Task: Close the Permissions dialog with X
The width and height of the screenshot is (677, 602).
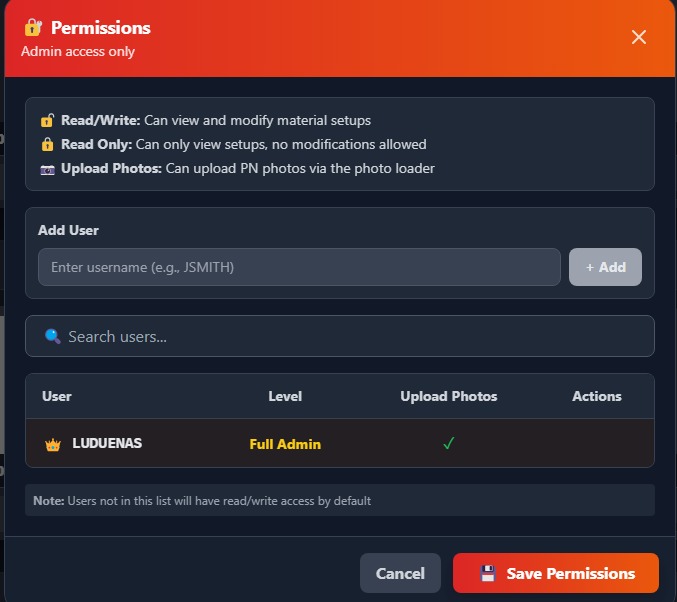Action: (639, 37)
